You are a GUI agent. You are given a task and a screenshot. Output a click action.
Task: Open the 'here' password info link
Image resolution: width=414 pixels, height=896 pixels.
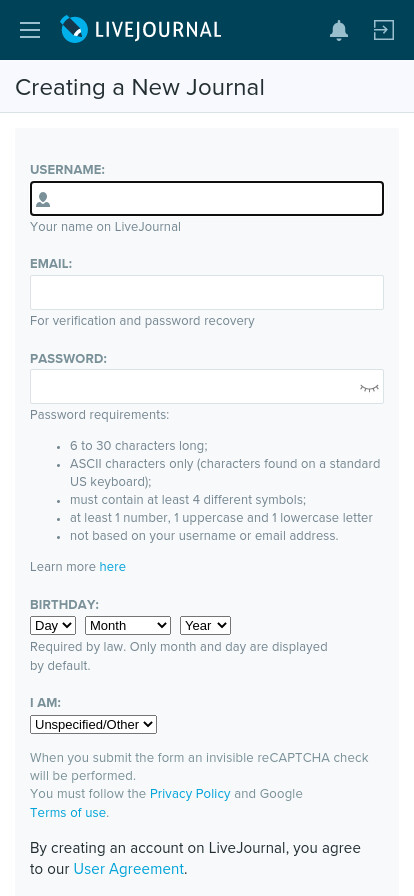click(113, 567)
